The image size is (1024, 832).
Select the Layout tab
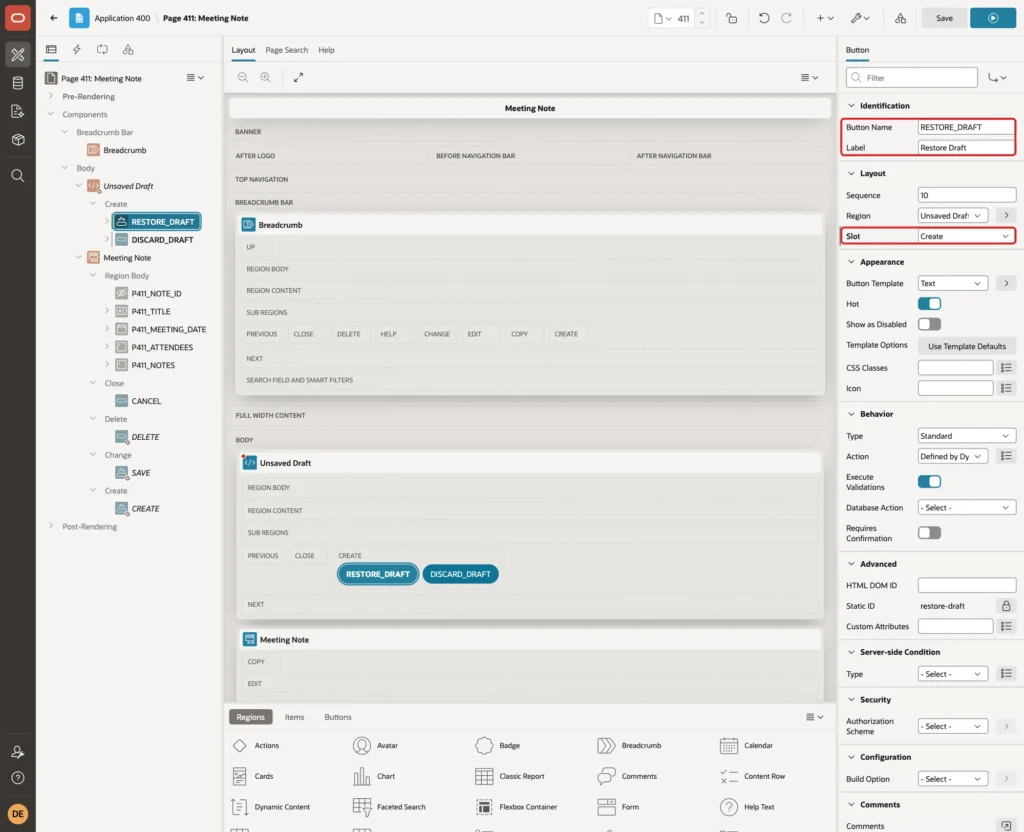(243, 50)
